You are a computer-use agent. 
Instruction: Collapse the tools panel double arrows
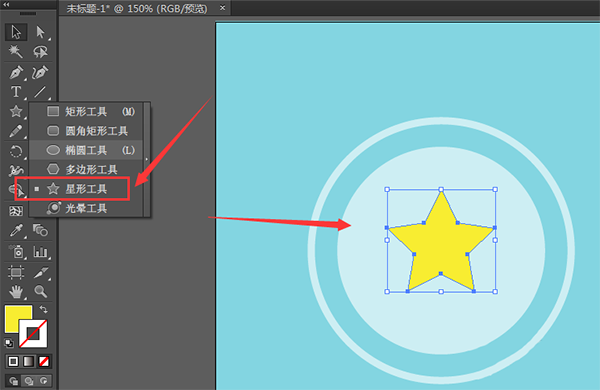coord(6,4)
